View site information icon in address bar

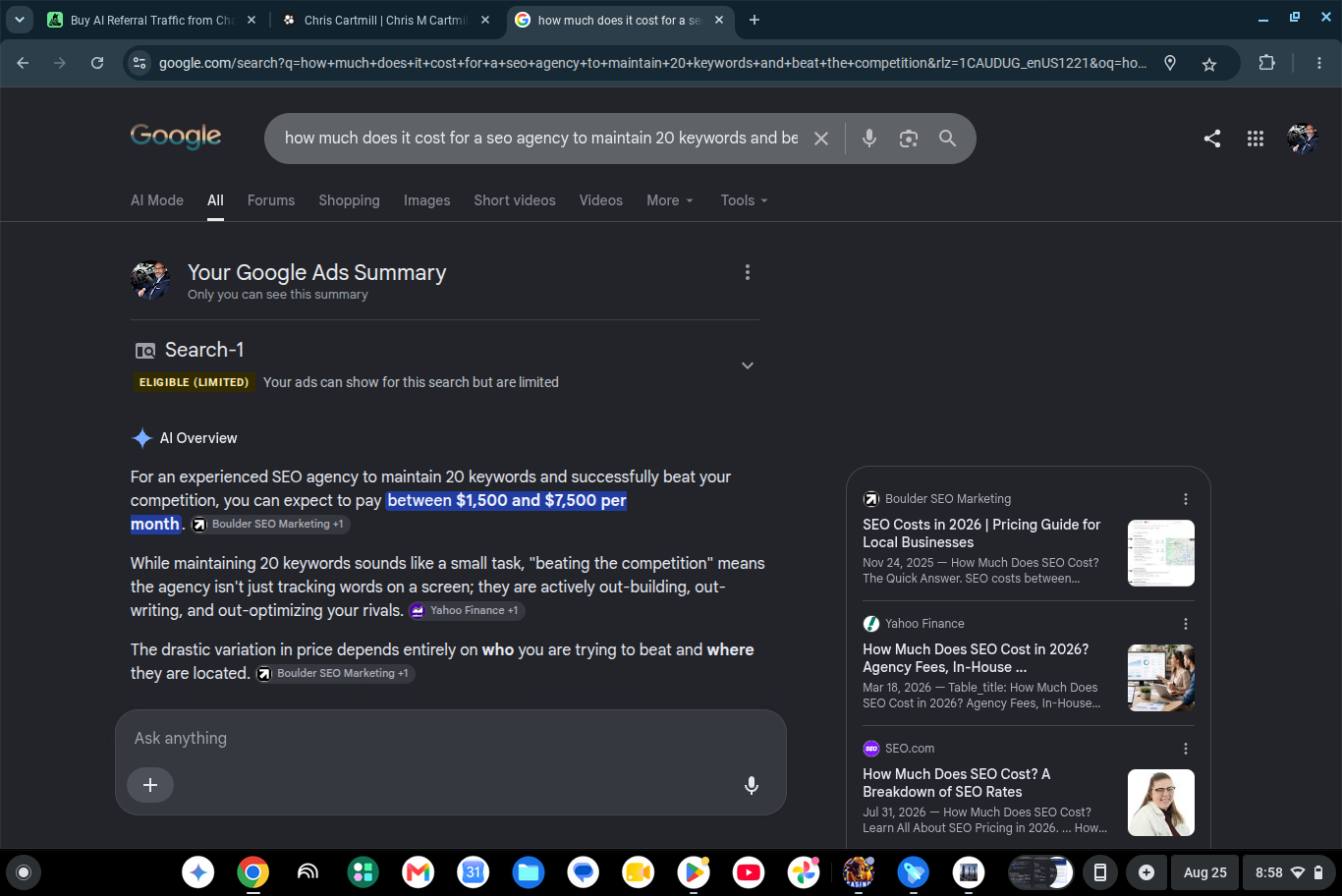(x=140, y=63)
